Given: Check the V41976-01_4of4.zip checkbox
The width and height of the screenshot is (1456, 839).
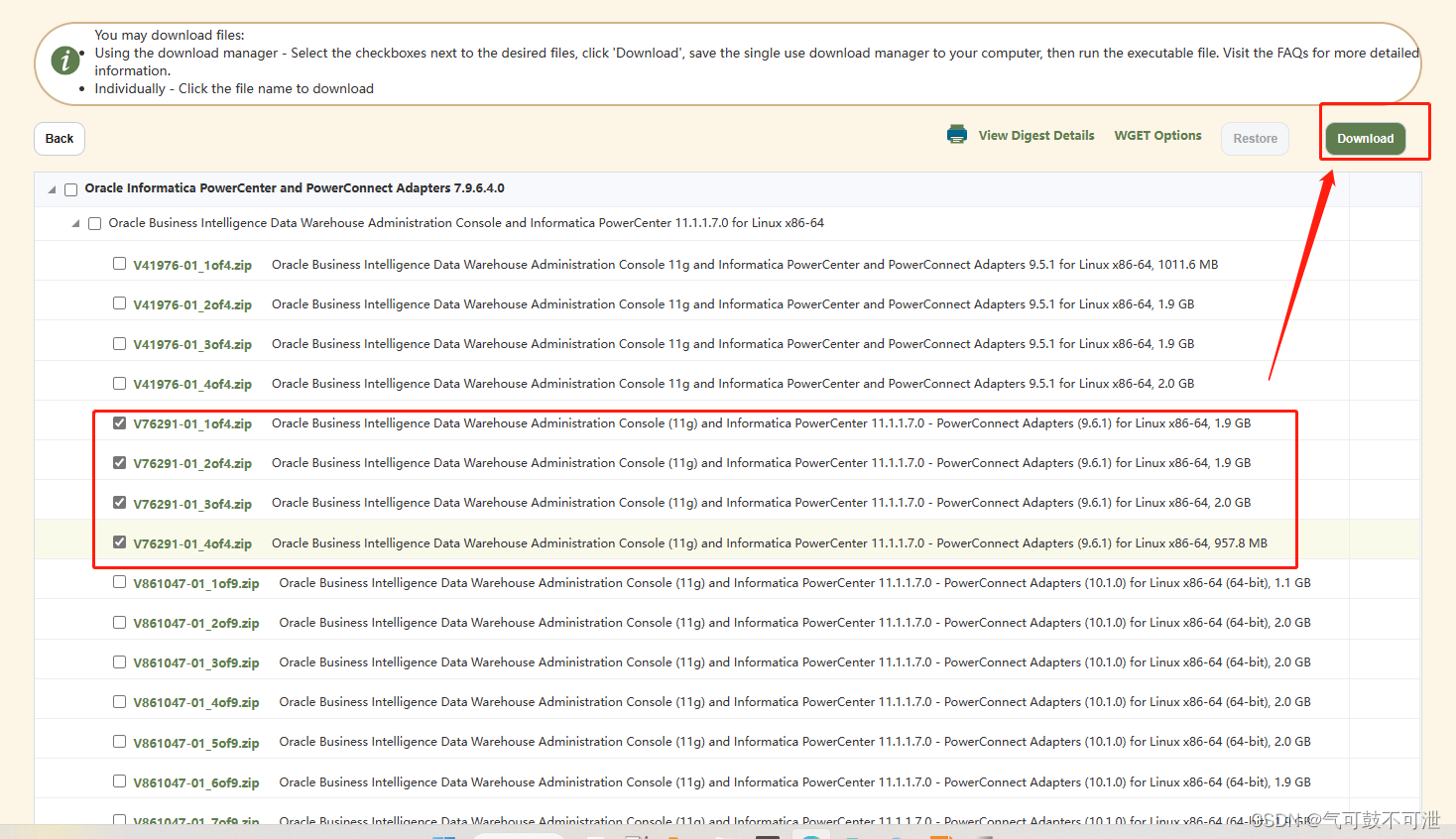Looking at the screenshot, I should 119,383.
